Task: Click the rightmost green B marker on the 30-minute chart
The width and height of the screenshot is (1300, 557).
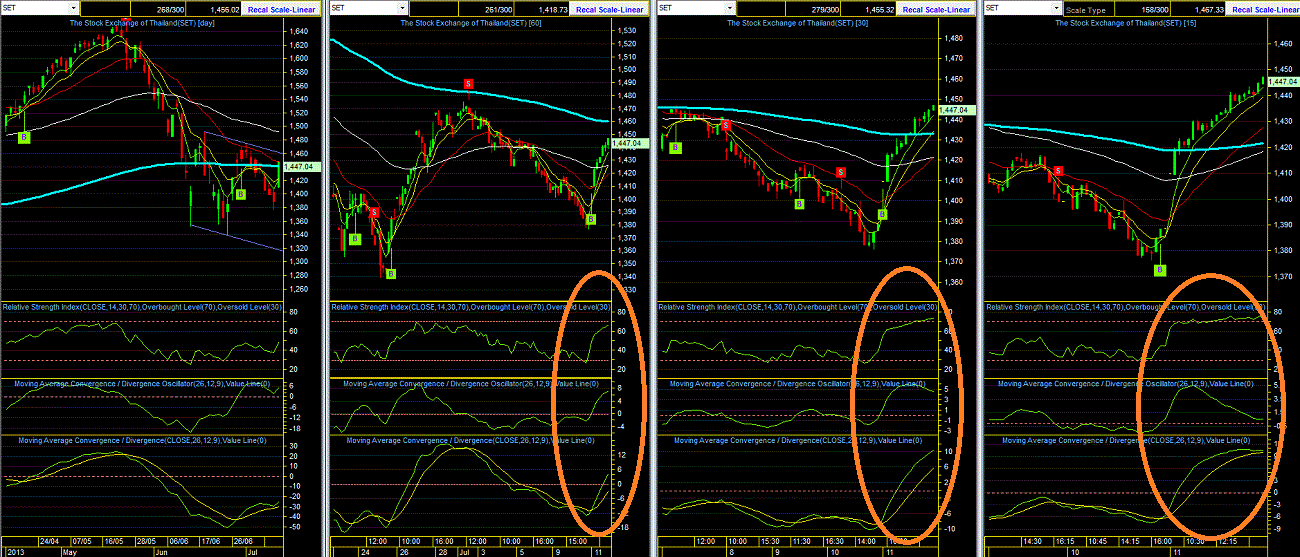Action: coord(882,215)
